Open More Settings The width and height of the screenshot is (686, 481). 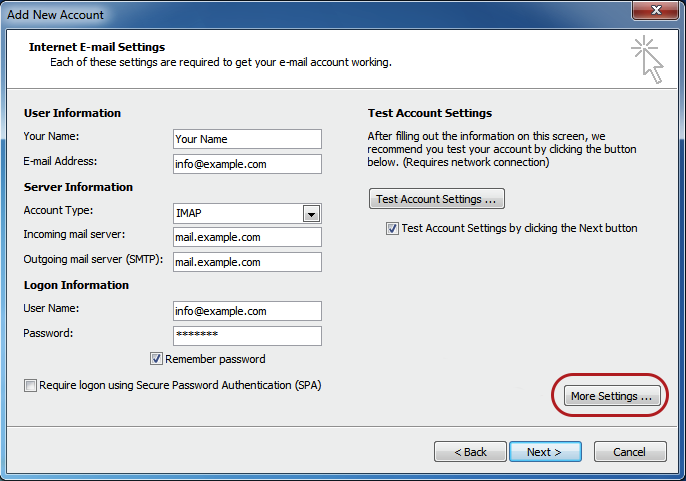click(611, 396)
